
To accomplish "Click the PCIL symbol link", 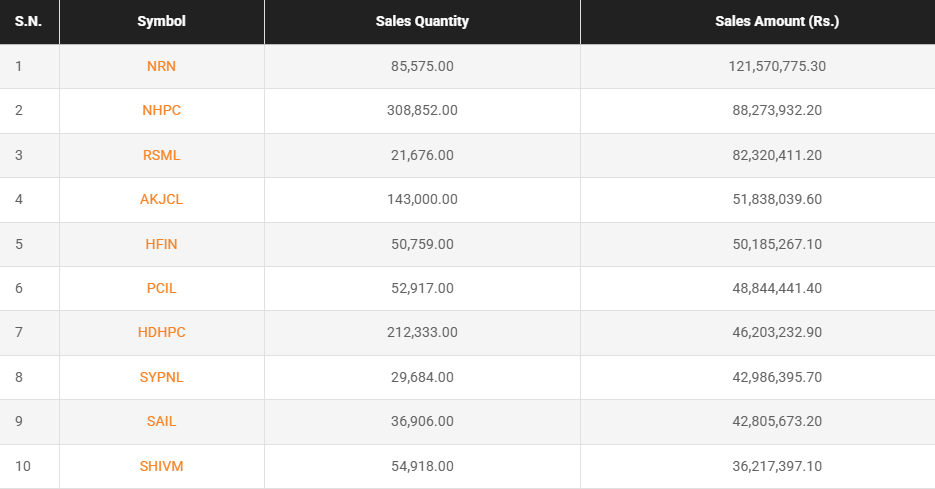I will (161, 288).
